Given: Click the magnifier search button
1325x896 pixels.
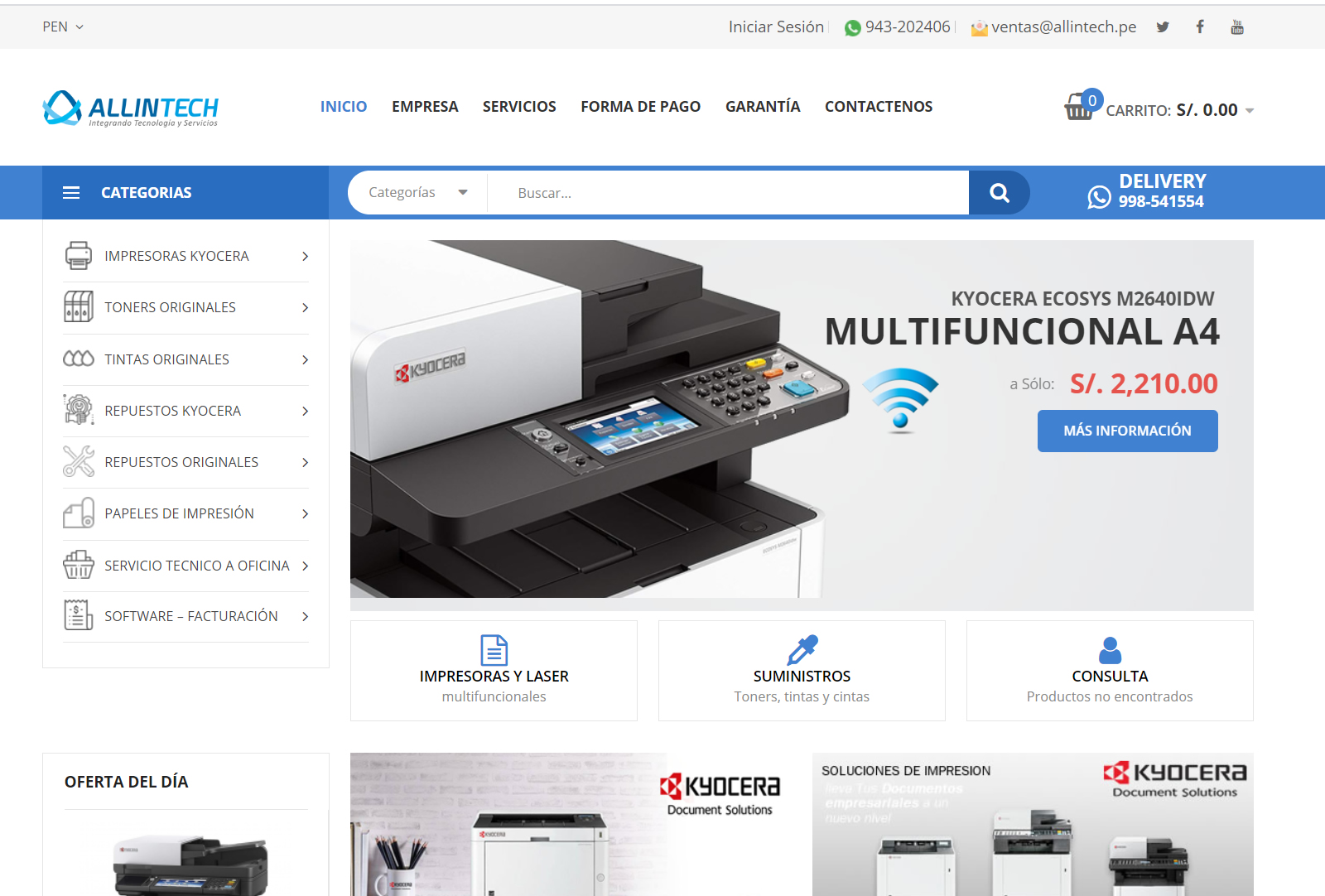Looking at the screenshot, I should pyautogui.click(x=1000, y=193).
